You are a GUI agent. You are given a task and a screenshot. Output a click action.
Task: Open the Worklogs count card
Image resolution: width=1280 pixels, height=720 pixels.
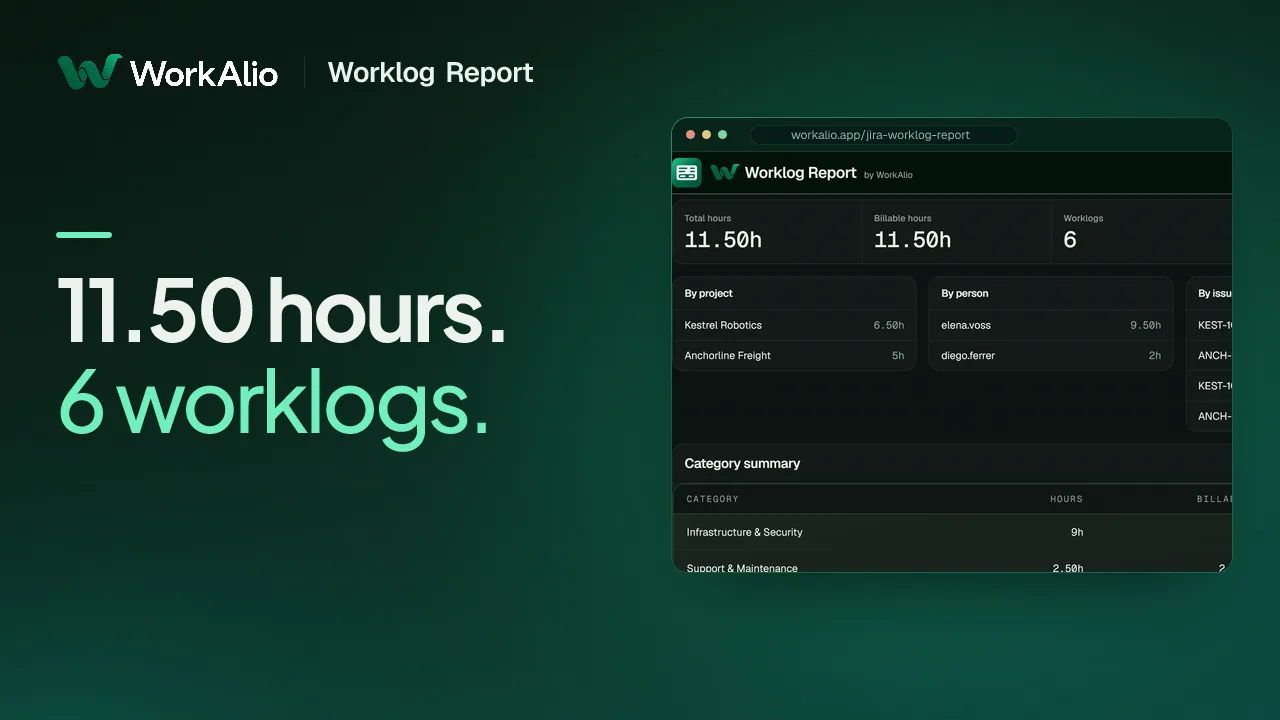(x=1141, y=232)
